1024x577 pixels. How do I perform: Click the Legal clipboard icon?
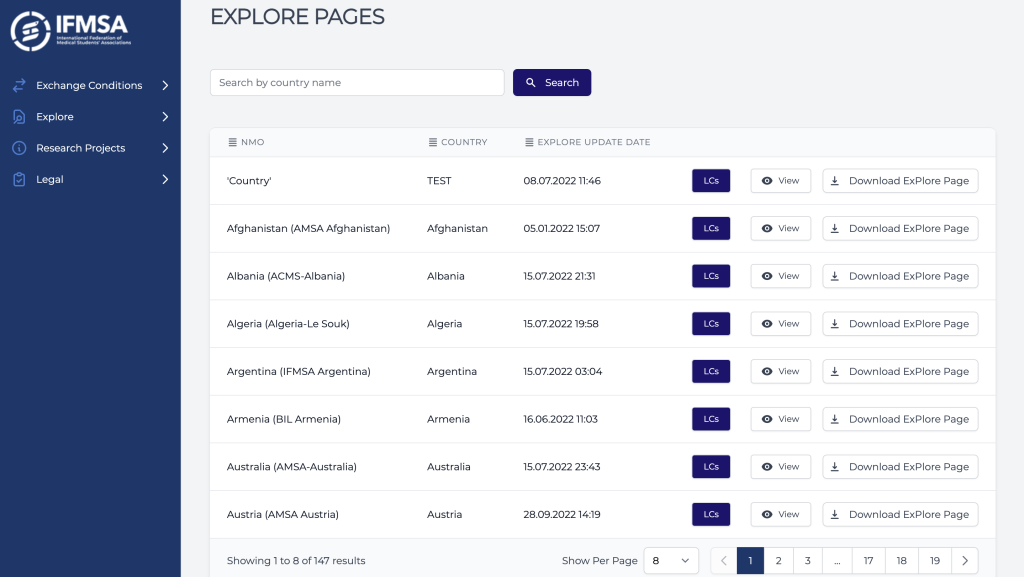pos(19,180)
